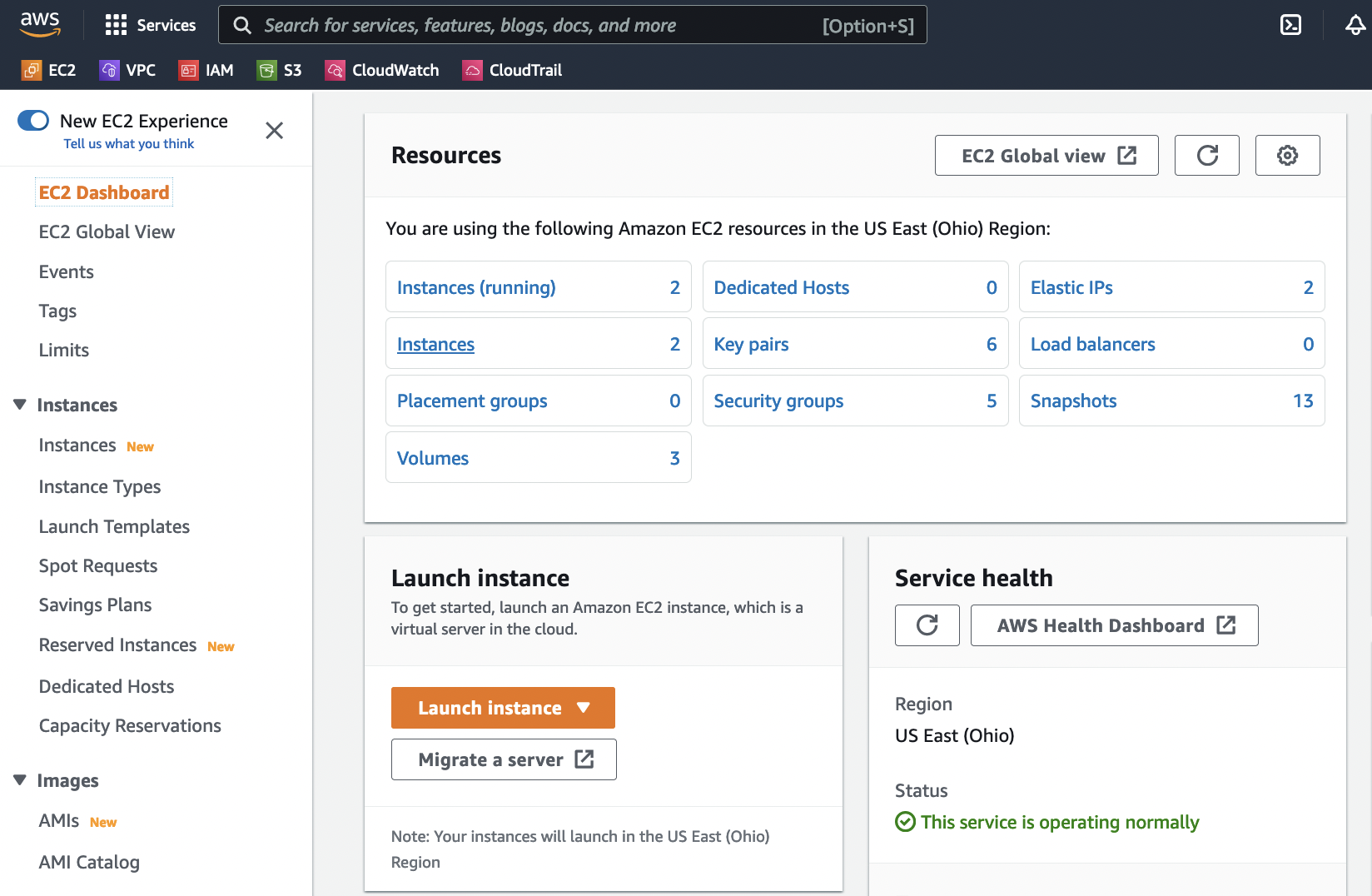The width and height of the screenshot is (1372, 896).
Task: Open the Security groups resource link
Action: pyautogui.click(x=778, y=401)
